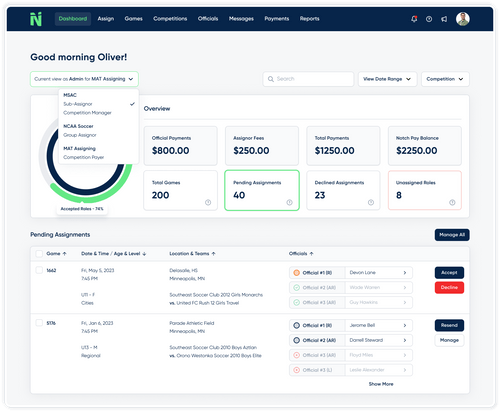The height and width of the screenshot is (412, 500).
Task: Open the Assign tab
Action: 106,19
